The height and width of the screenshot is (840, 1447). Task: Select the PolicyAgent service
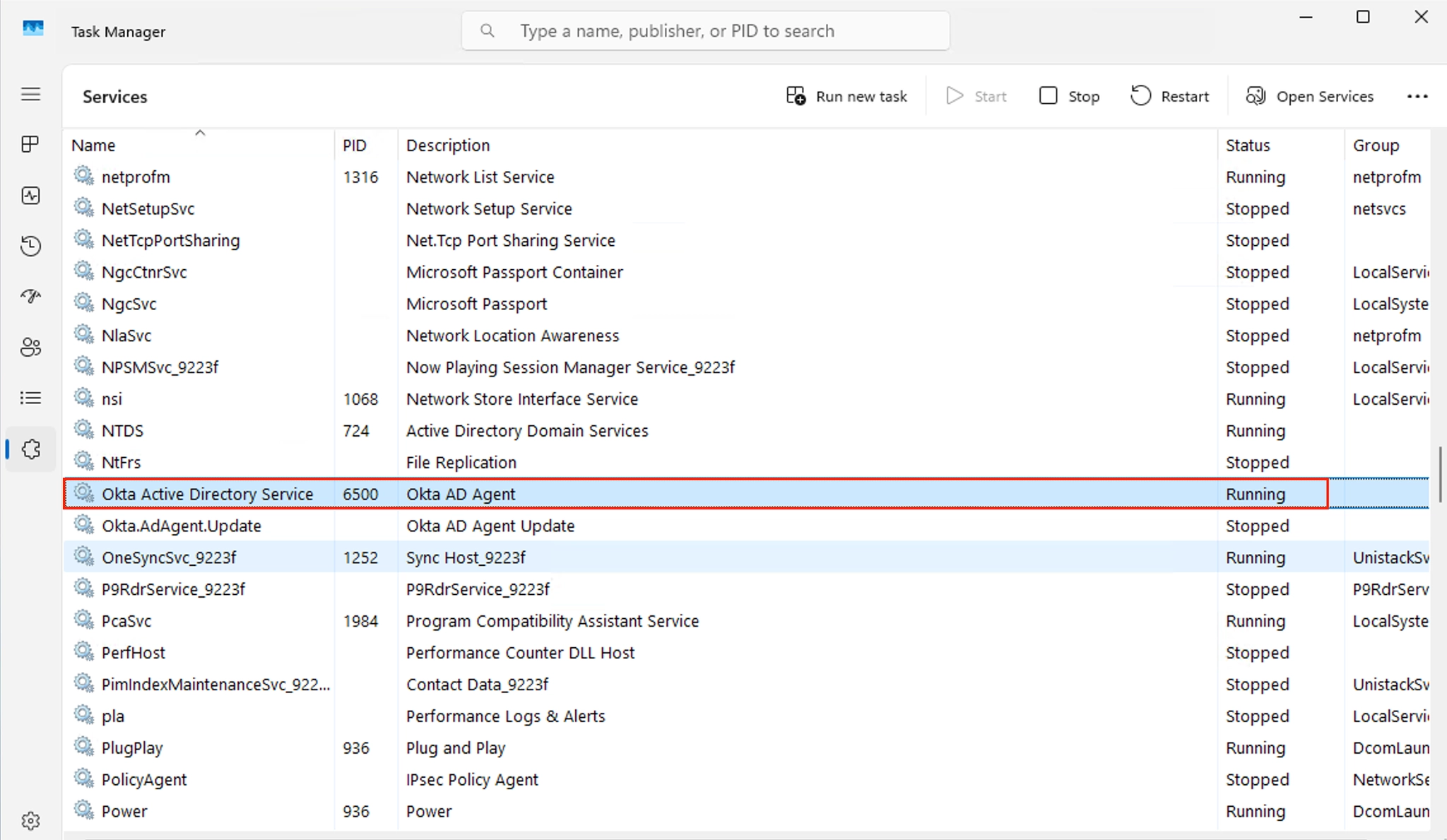pos(144,780)
